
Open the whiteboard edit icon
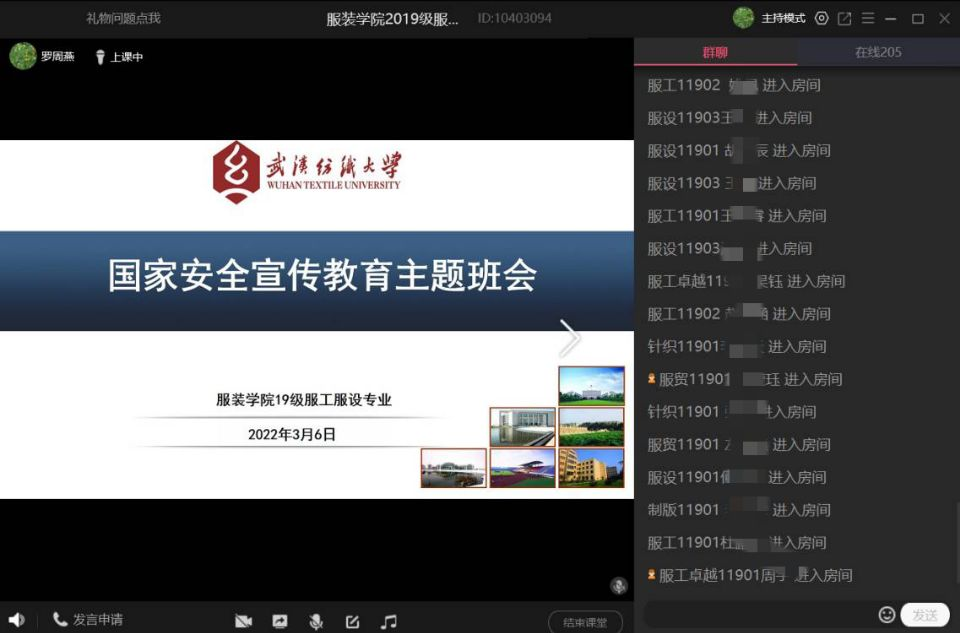(x=352, y=621)
